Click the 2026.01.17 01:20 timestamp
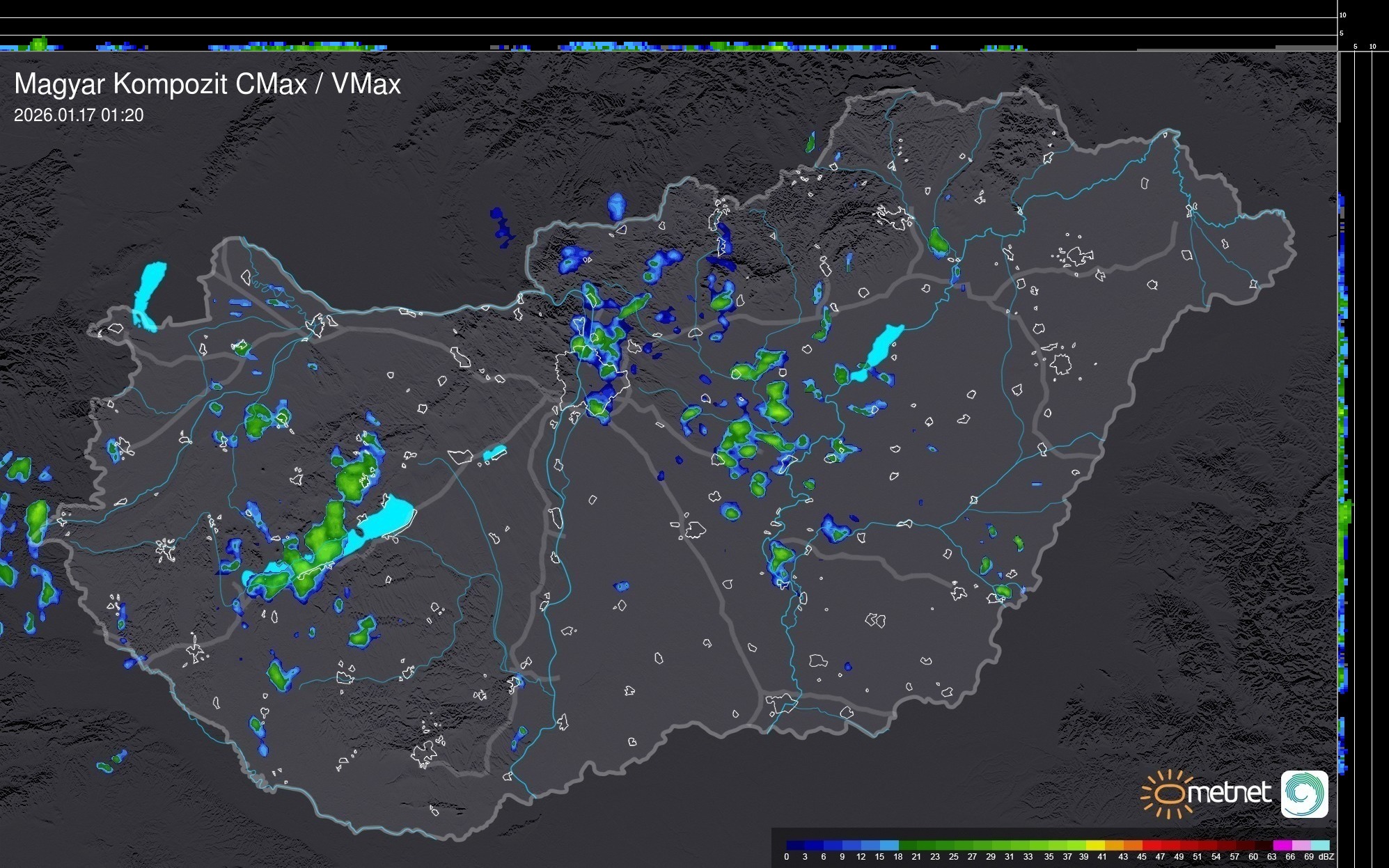 79,116
